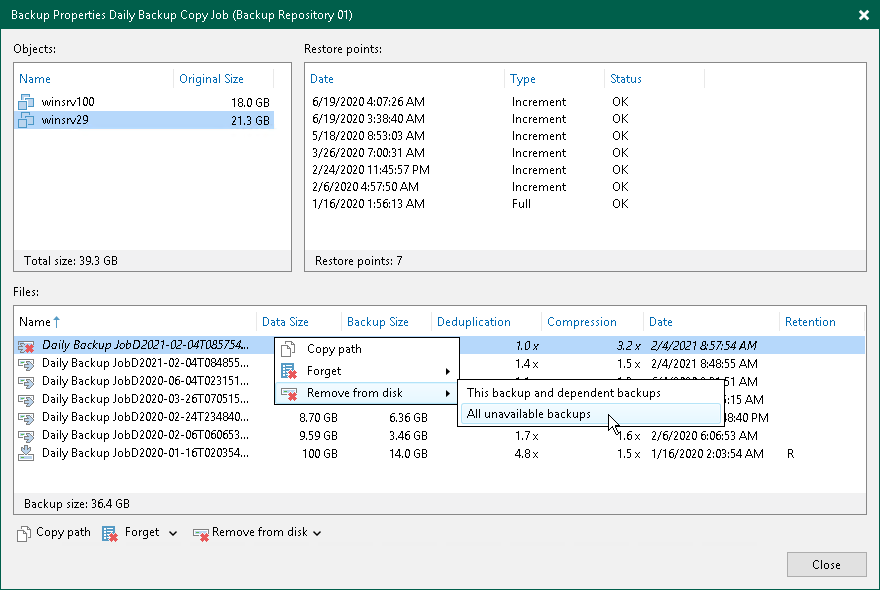Click the full backup icon on the 2020-01-16 file
The height and width of the screenshot is (590, 880).
(27, 454)
